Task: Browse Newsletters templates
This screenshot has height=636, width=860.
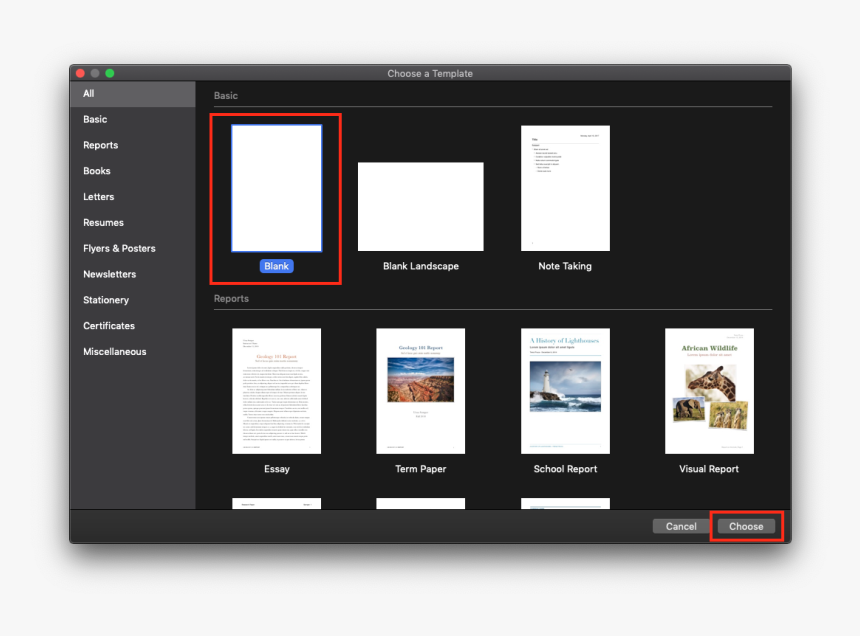Action: coord(109,274)
